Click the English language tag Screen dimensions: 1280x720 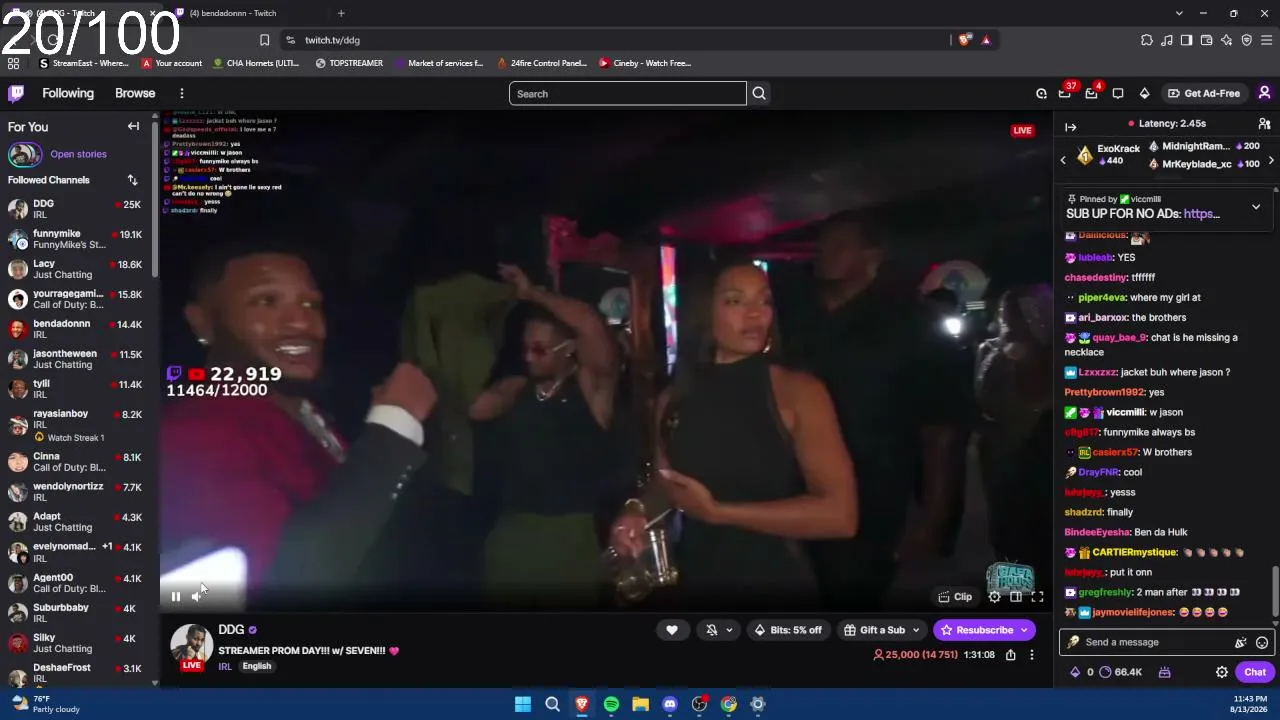257,666
